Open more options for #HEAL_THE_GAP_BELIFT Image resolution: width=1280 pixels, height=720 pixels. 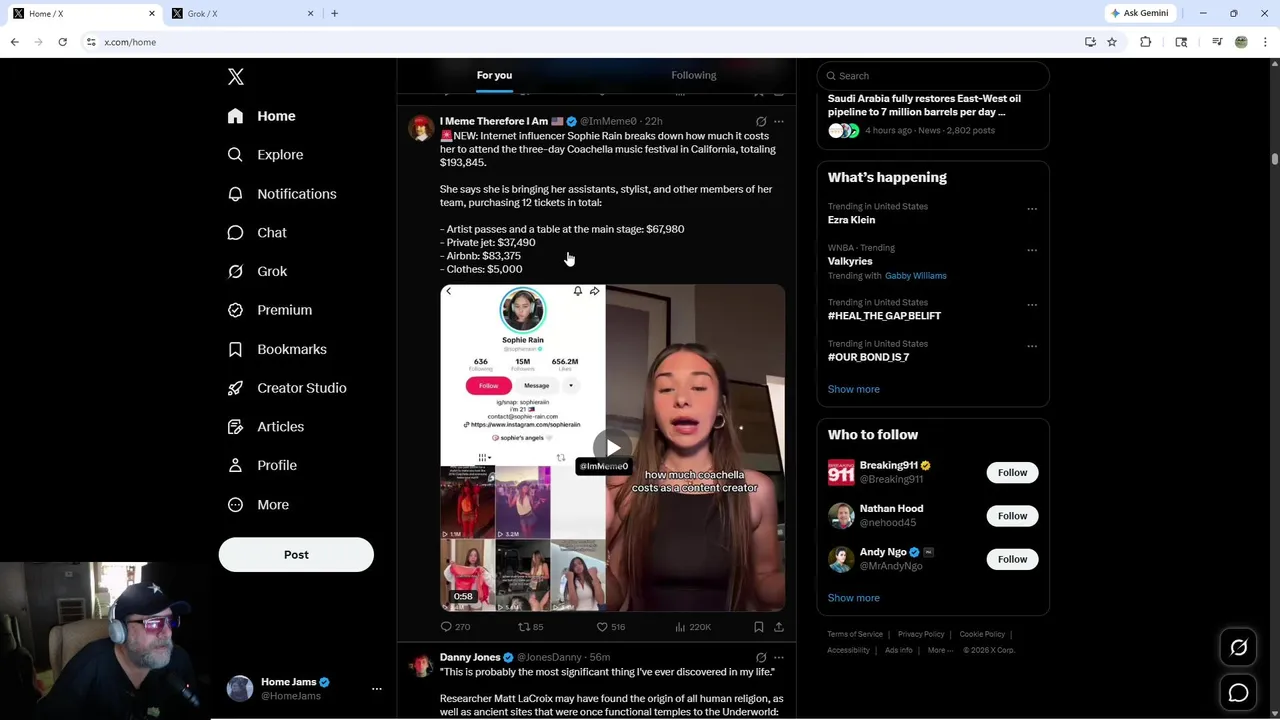pyautogui.click(x=1032, y=305)
